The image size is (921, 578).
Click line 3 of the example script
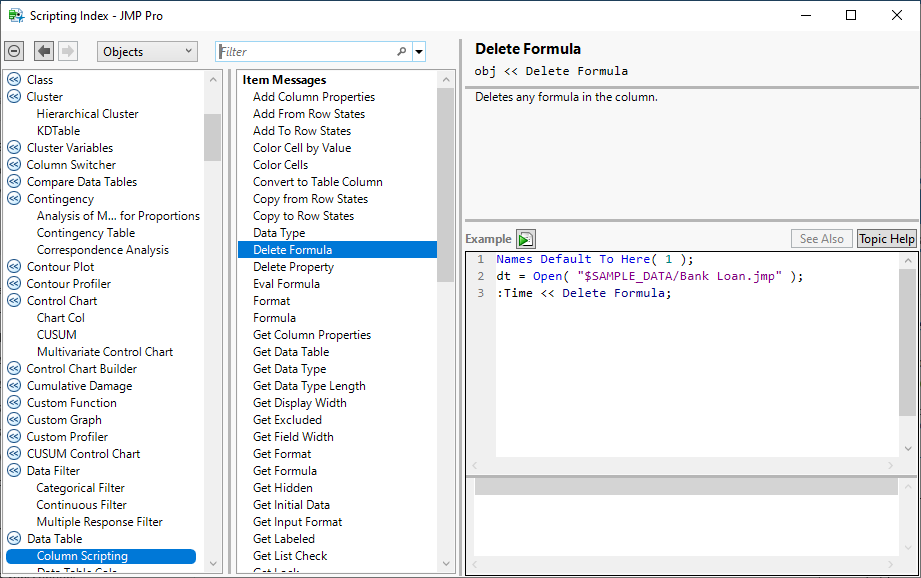point(584,293)
